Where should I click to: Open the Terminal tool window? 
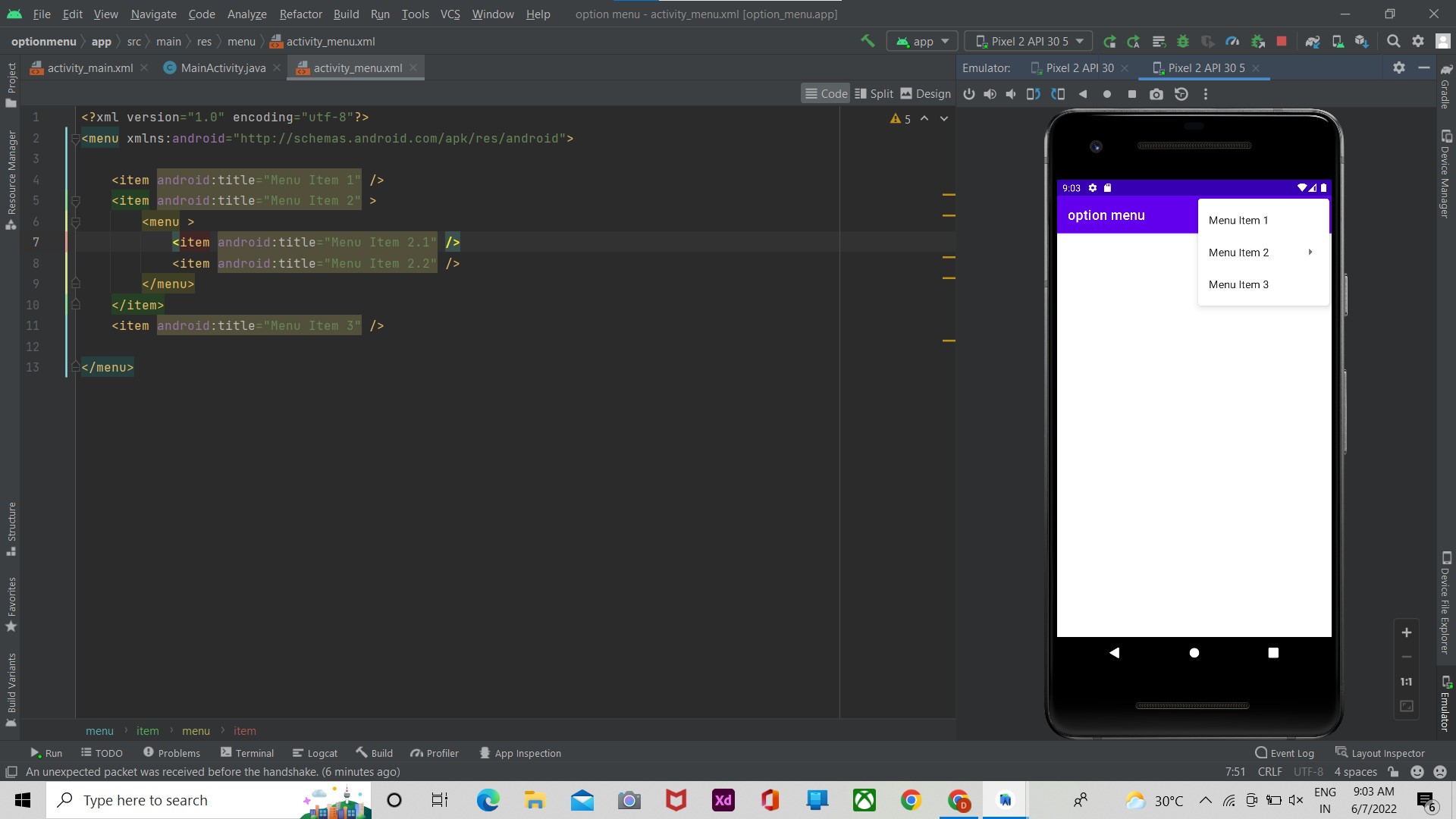click(x=247, y=753)
